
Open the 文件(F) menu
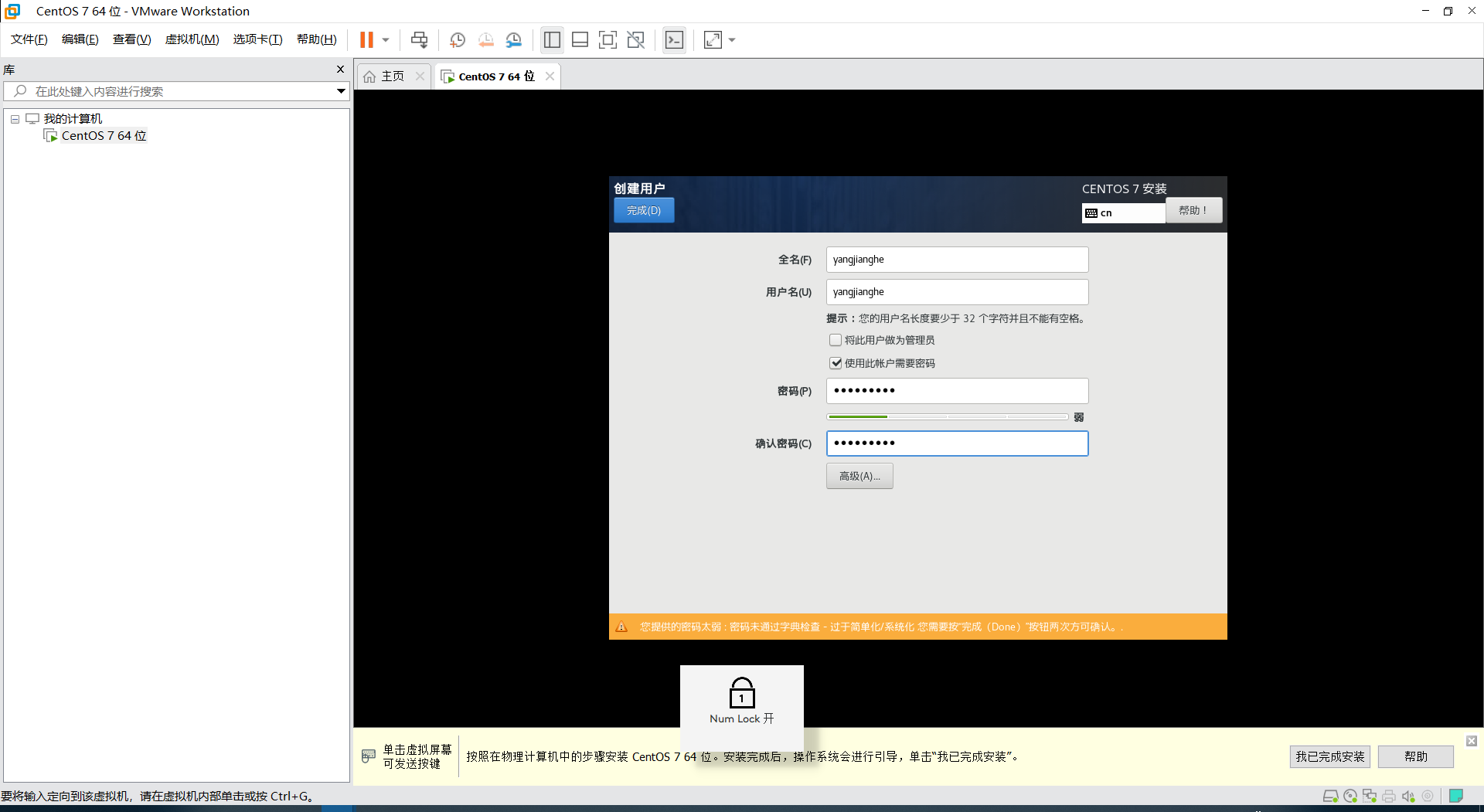29,39
